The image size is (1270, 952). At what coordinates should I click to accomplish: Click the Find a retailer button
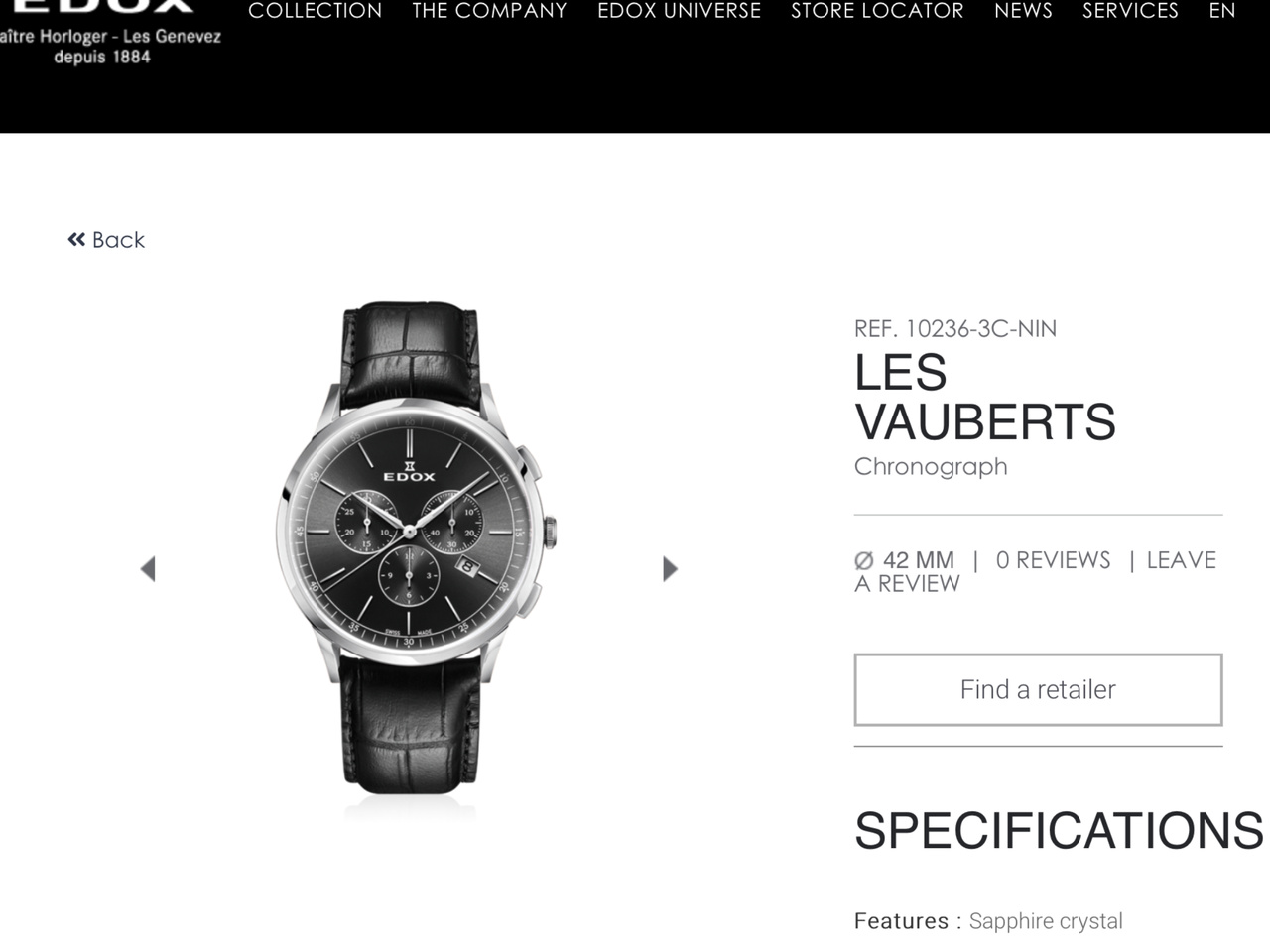pos(1038,689)
